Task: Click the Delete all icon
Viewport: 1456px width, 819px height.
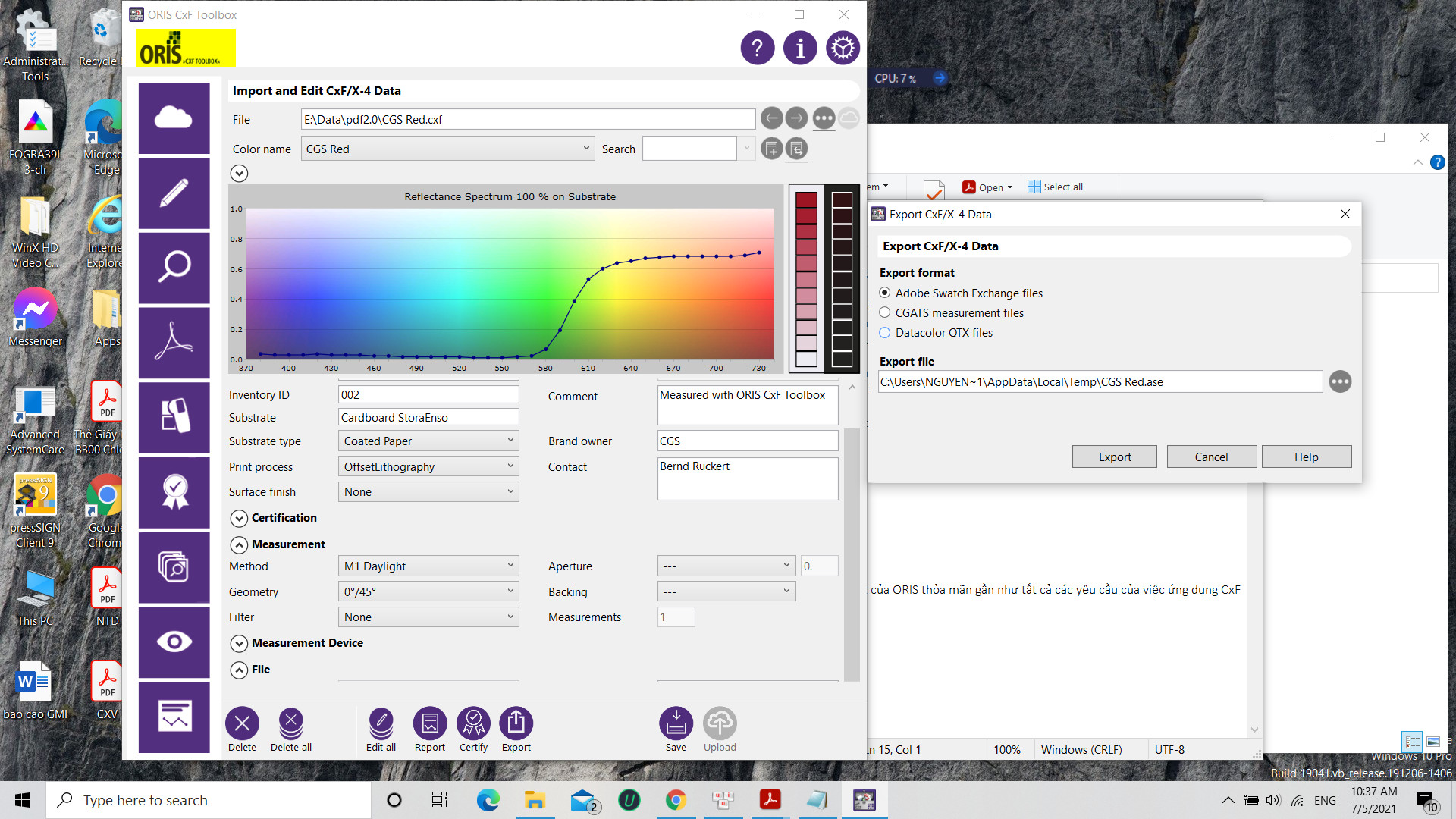Action: [x=290, y=723]
